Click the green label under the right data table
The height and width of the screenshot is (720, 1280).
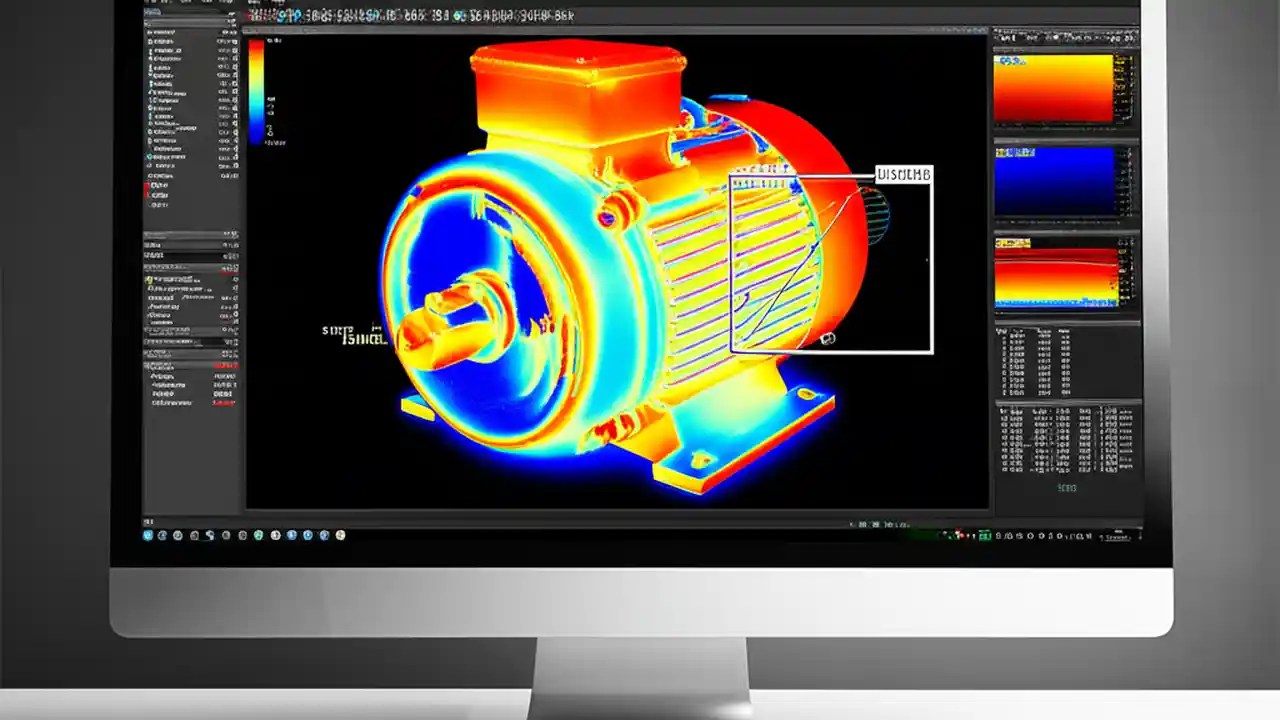coord(1066,489)
